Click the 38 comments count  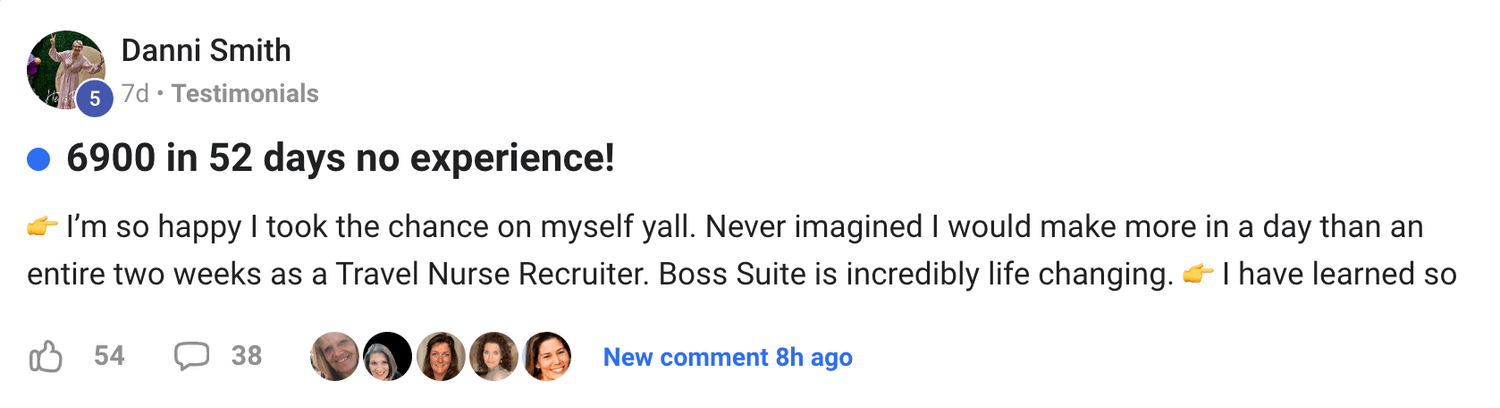pyautogui.click(x=246, y=356)
